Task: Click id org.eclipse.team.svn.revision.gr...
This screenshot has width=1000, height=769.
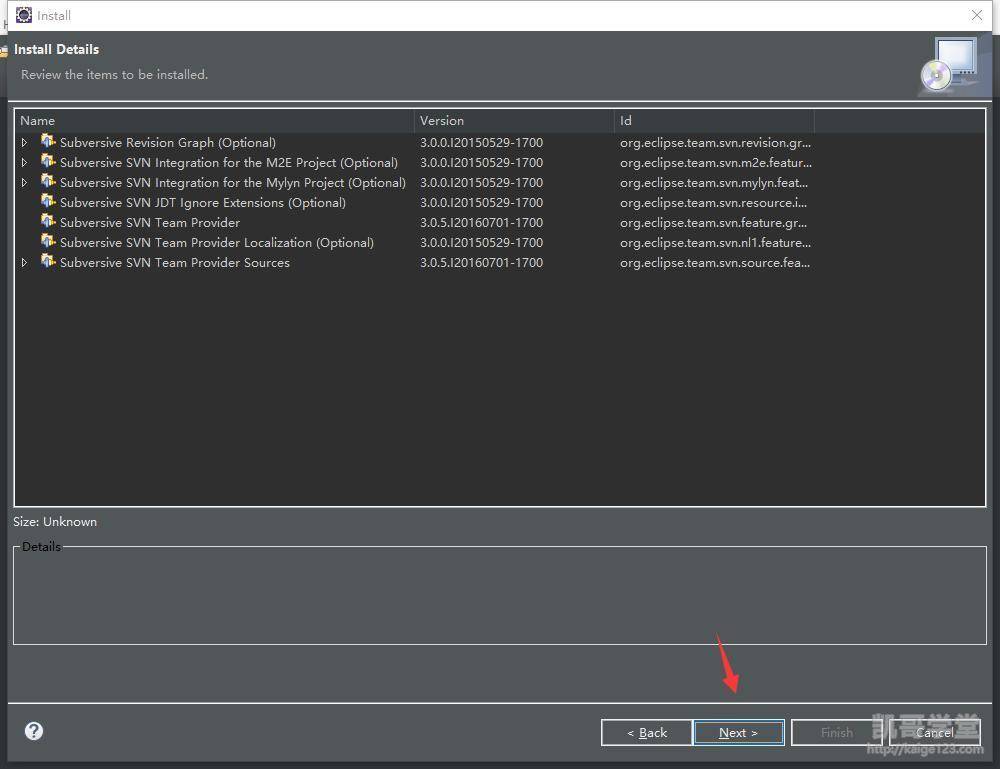Action: (x=716, y=143)
